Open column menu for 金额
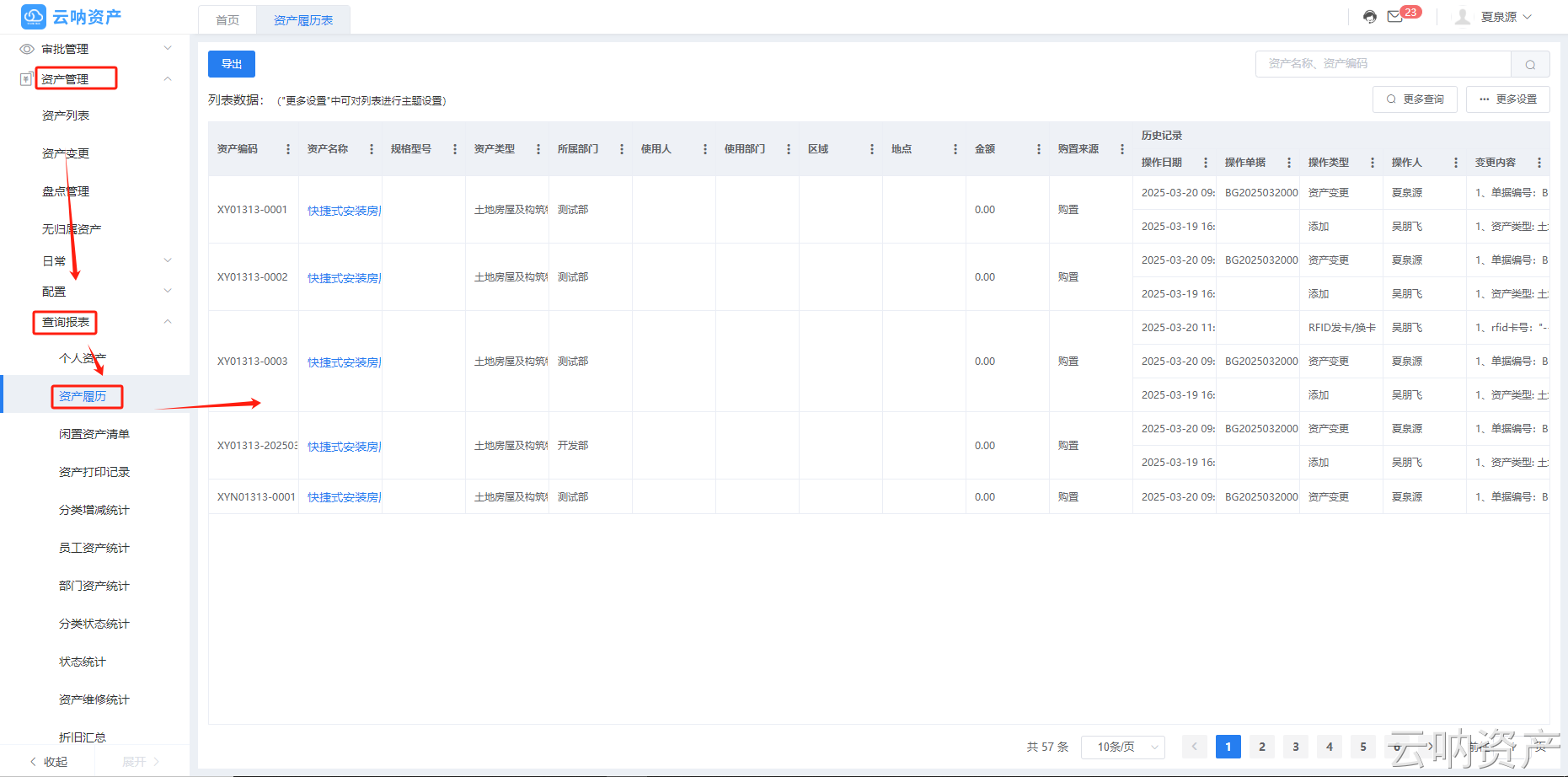The width and height of the screenshot is (1568, 777). click(x=1039, y=149)
